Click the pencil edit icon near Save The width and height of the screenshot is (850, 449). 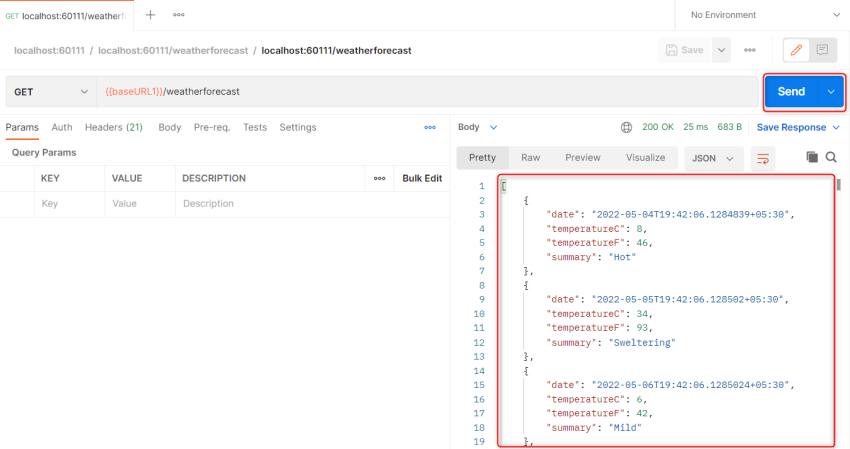pos(797,50)
